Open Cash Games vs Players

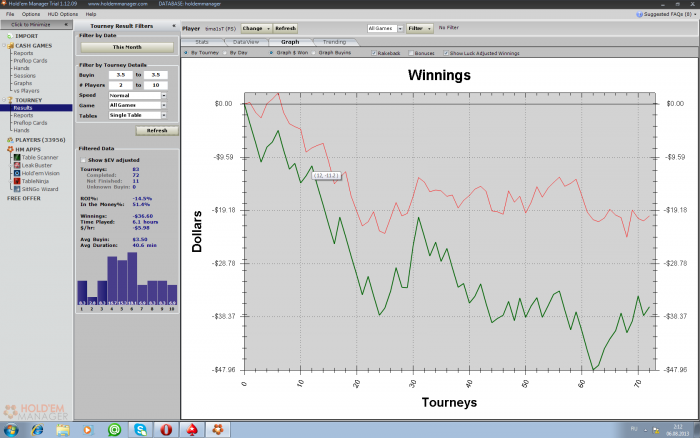pyautogui.click(x=26, y=91)
